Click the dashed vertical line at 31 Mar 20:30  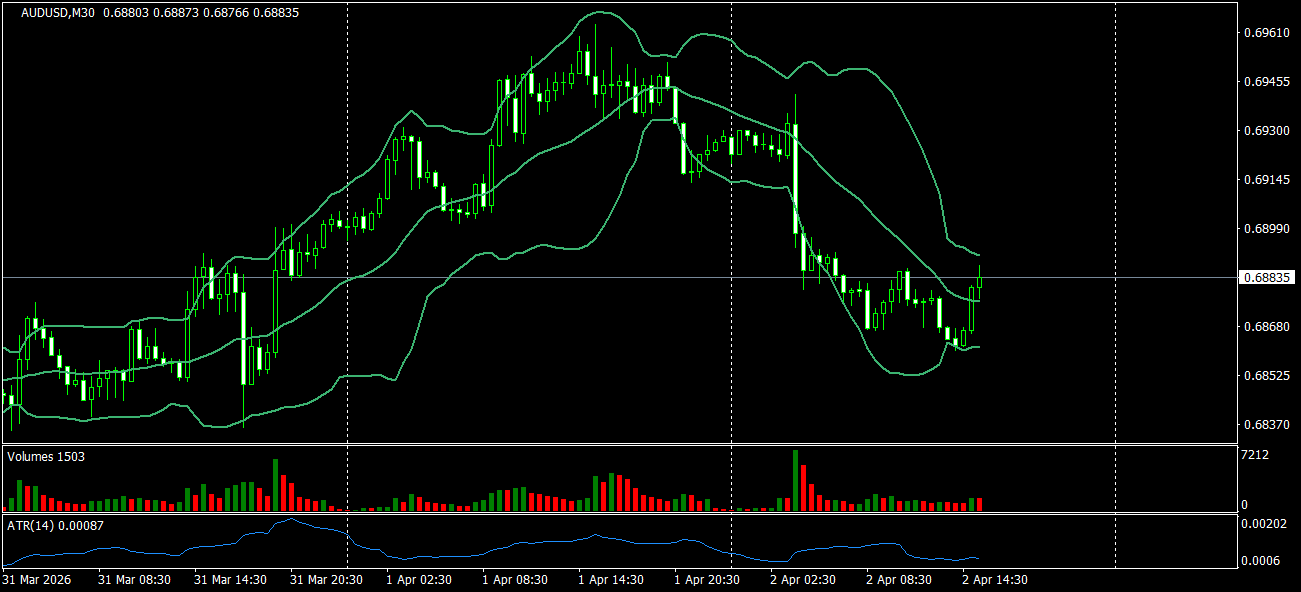347,250
